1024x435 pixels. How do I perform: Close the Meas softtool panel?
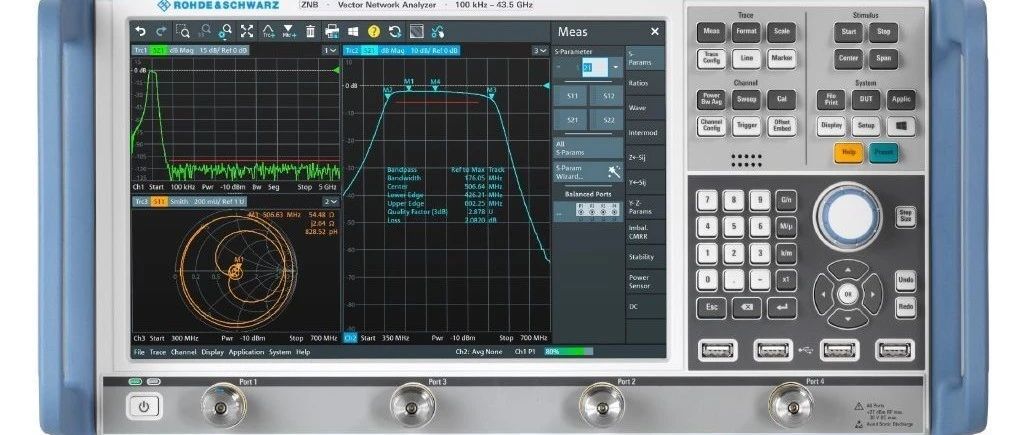(x=654, y=31)
